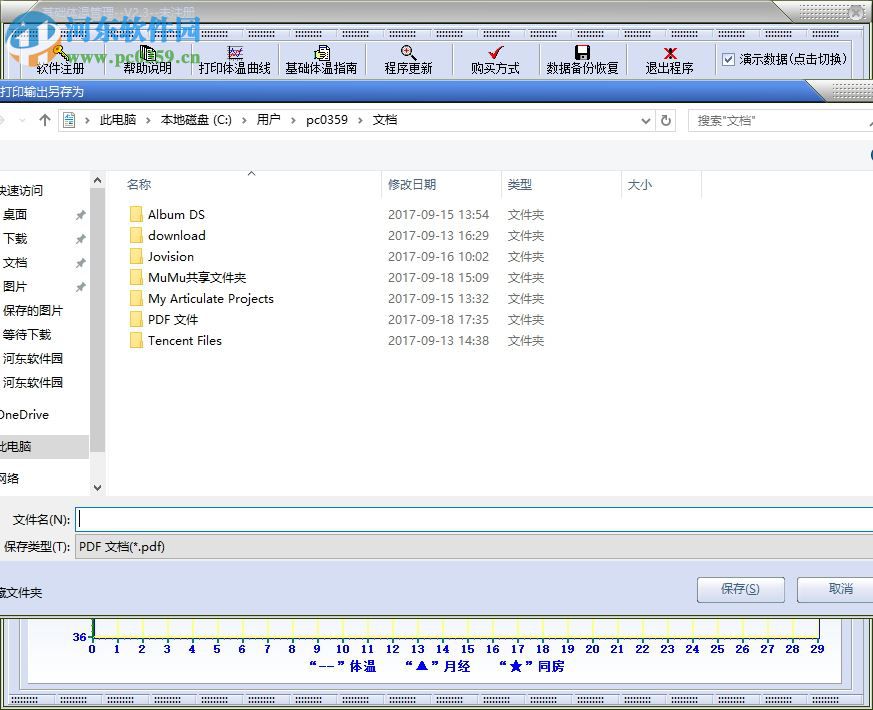Expand chevron after pc0359 in path
This screenshot has width=873, height=710.
pos(360,120)
